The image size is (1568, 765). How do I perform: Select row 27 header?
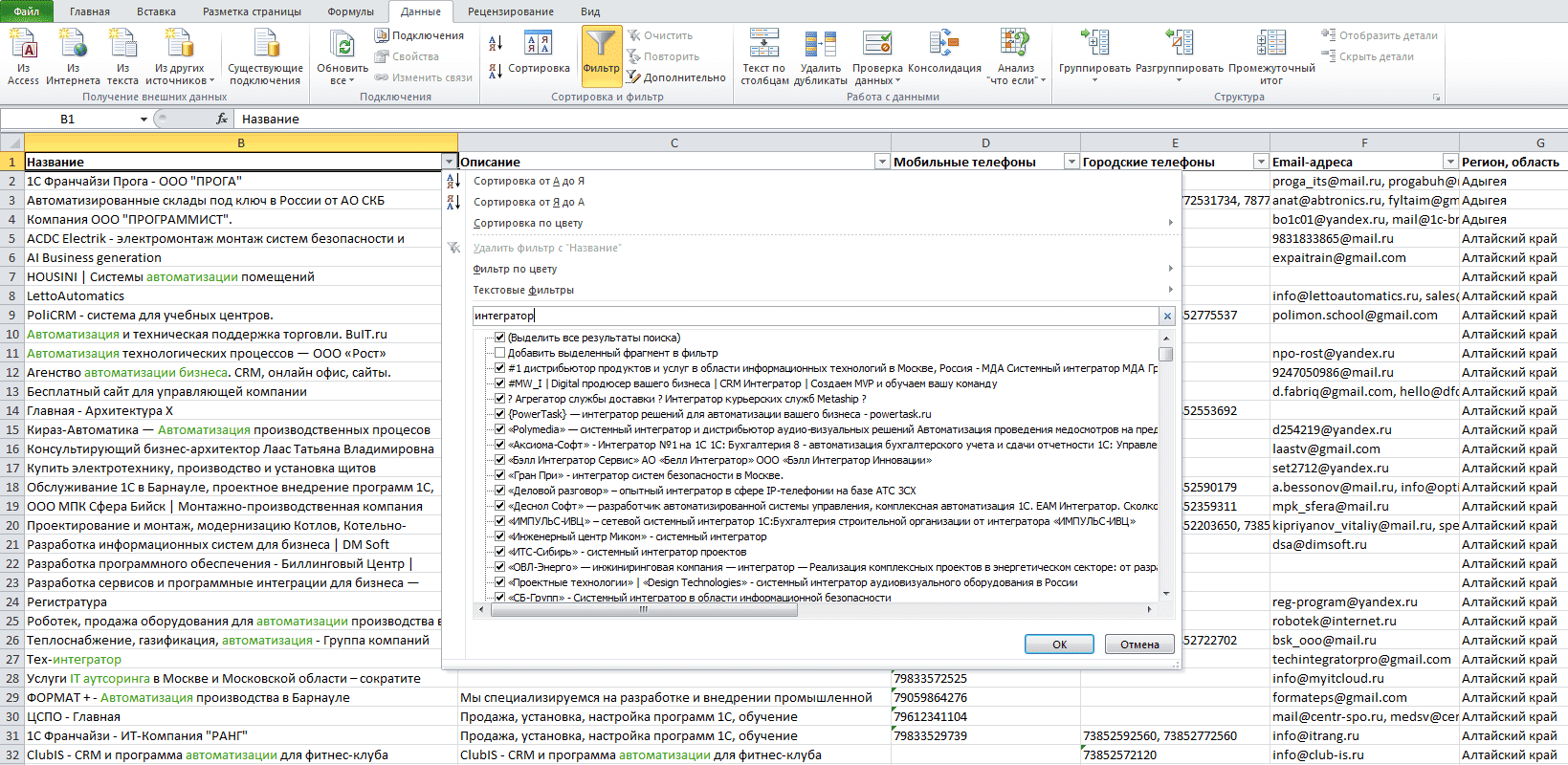point(12,659)
